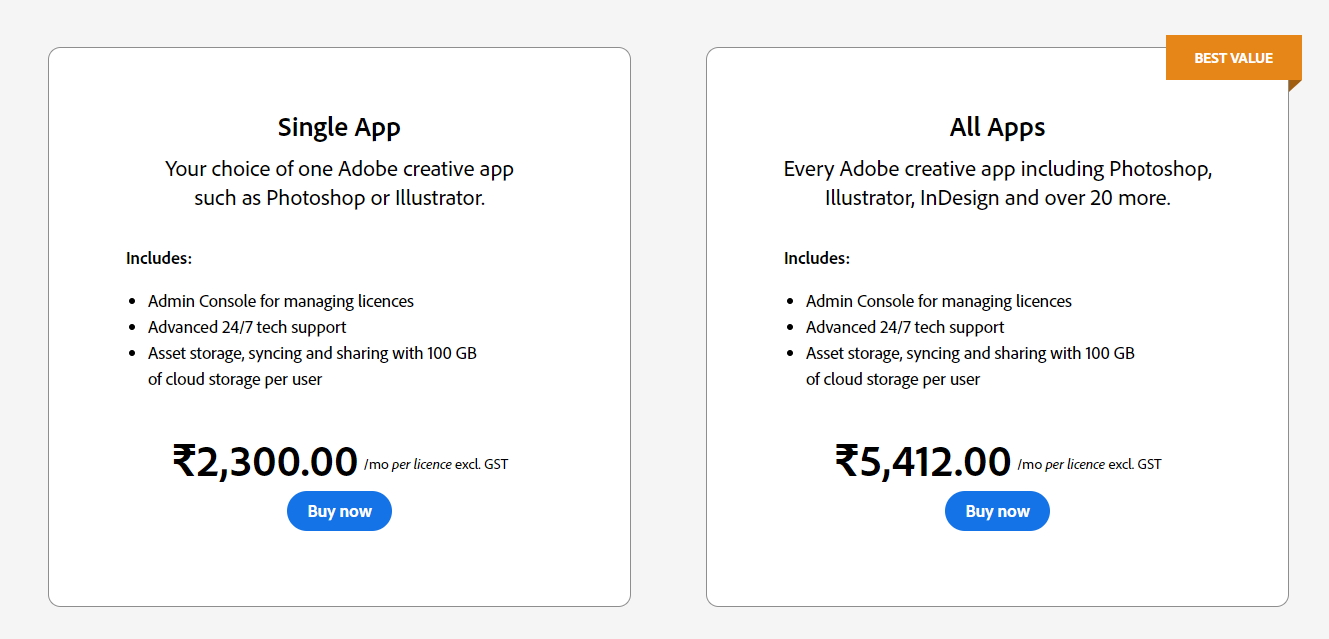Click the 'Your choice of one Adobe creative app' description
The image size is (1329, 639).
339,183
